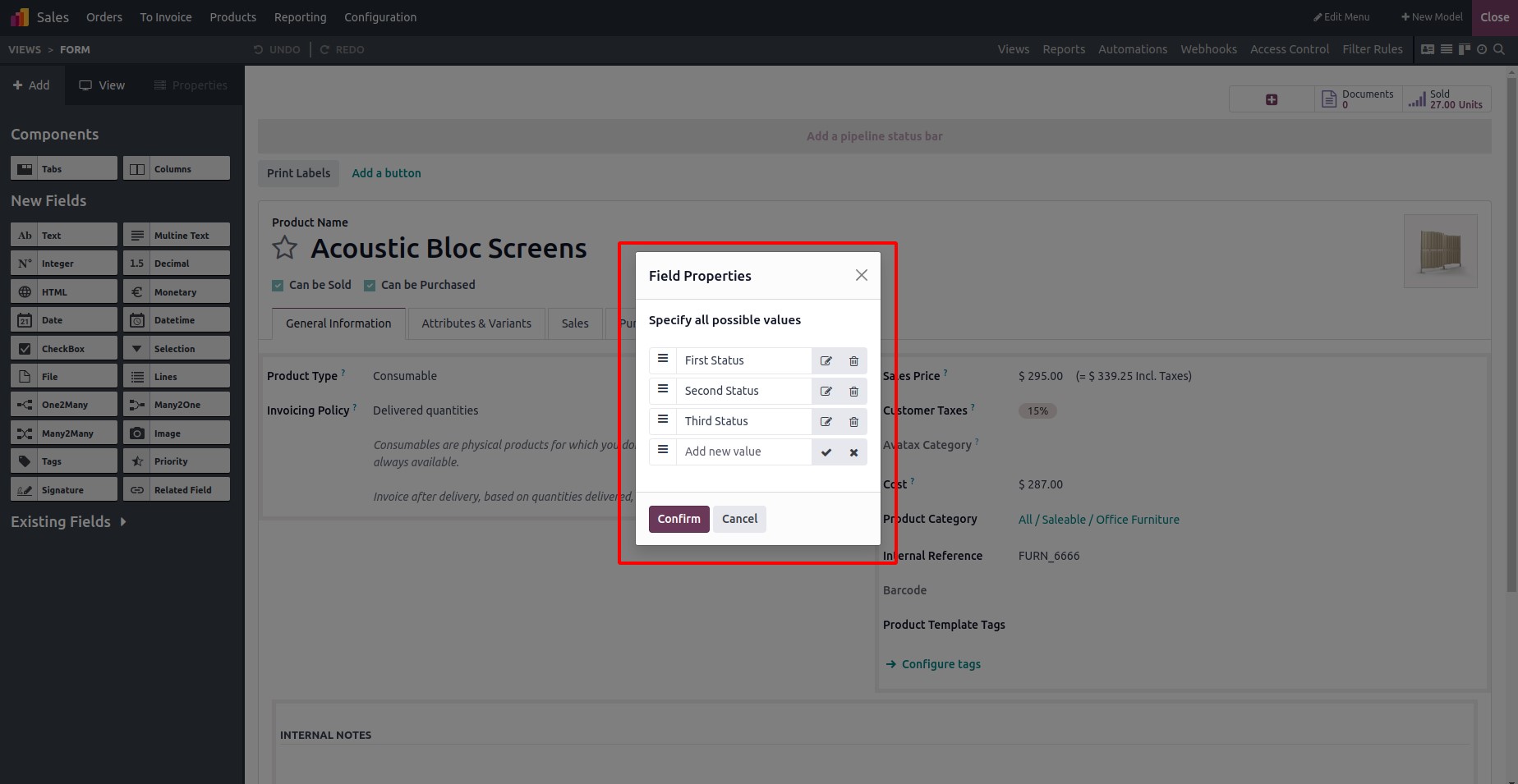The height and width of the screenshot is (784, 1518).
Task: Close the Field Properties dialog
Action: tap(861, 275)
